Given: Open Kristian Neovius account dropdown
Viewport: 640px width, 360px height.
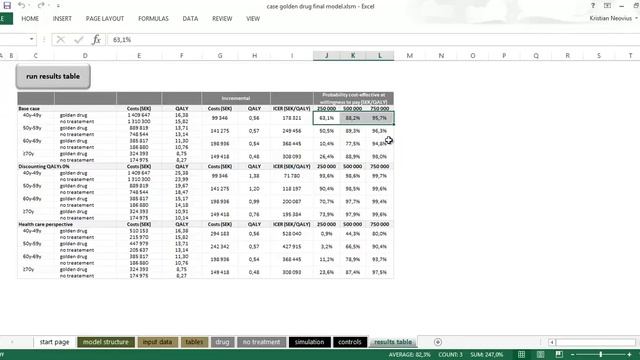Looking at the screenshot, I should point(613,18).
